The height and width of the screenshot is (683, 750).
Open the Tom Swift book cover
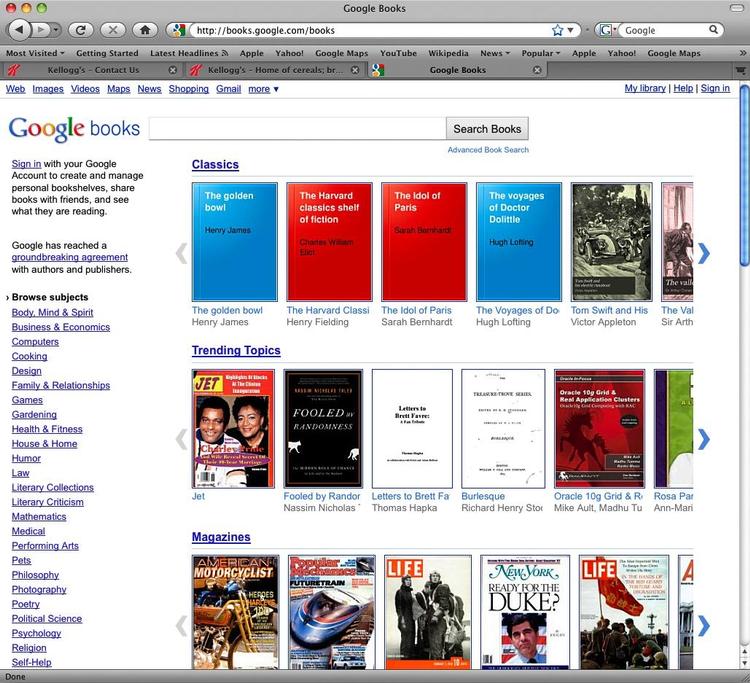click(x=611, y=242)
